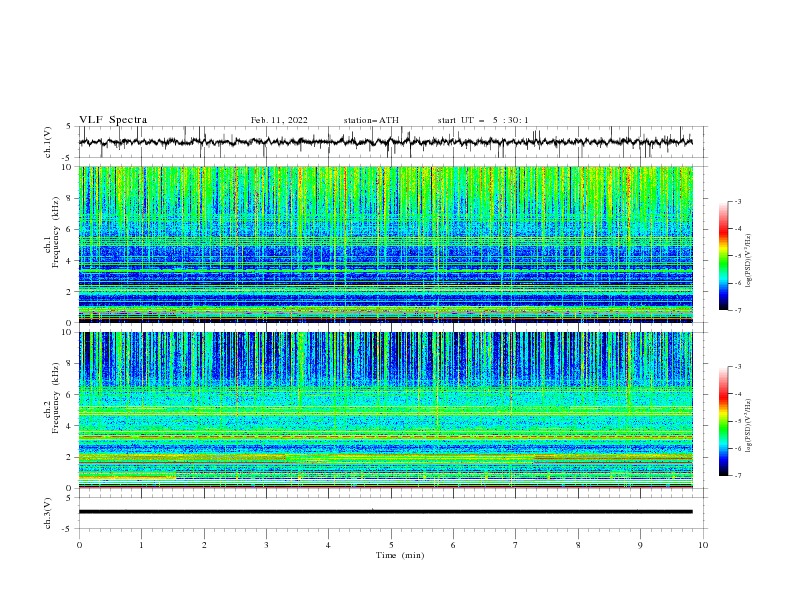The image size is (792, 612).
Task: Click the ch.1 waveform trace plot
Action: (386, 142)
